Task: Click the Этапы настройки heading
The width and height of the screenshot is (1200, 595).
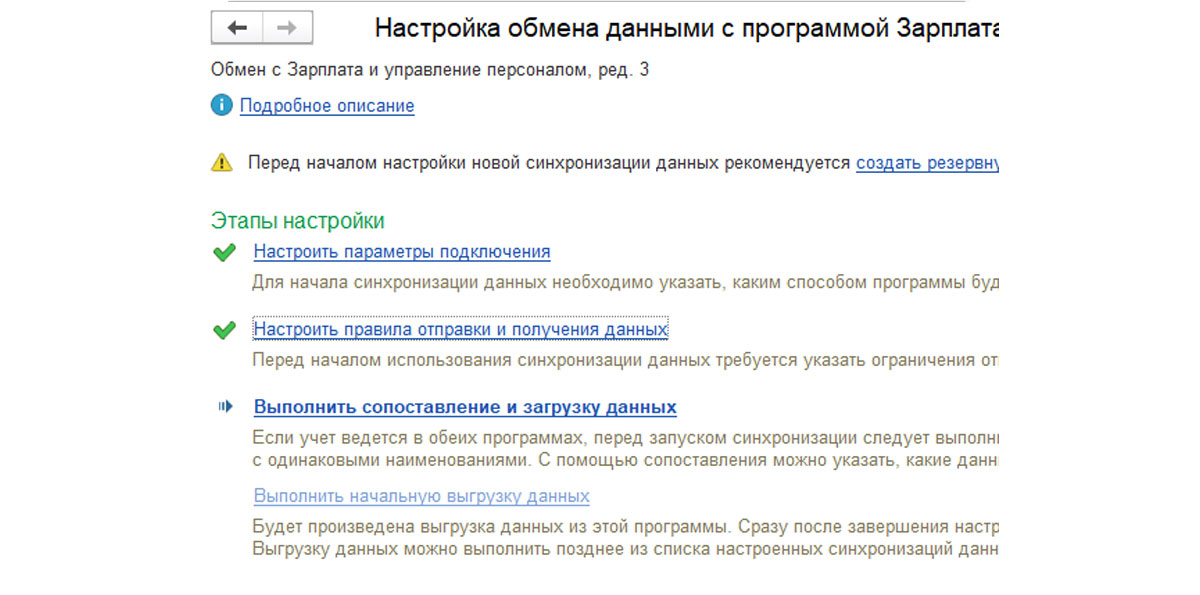Action: click(298, 221)
